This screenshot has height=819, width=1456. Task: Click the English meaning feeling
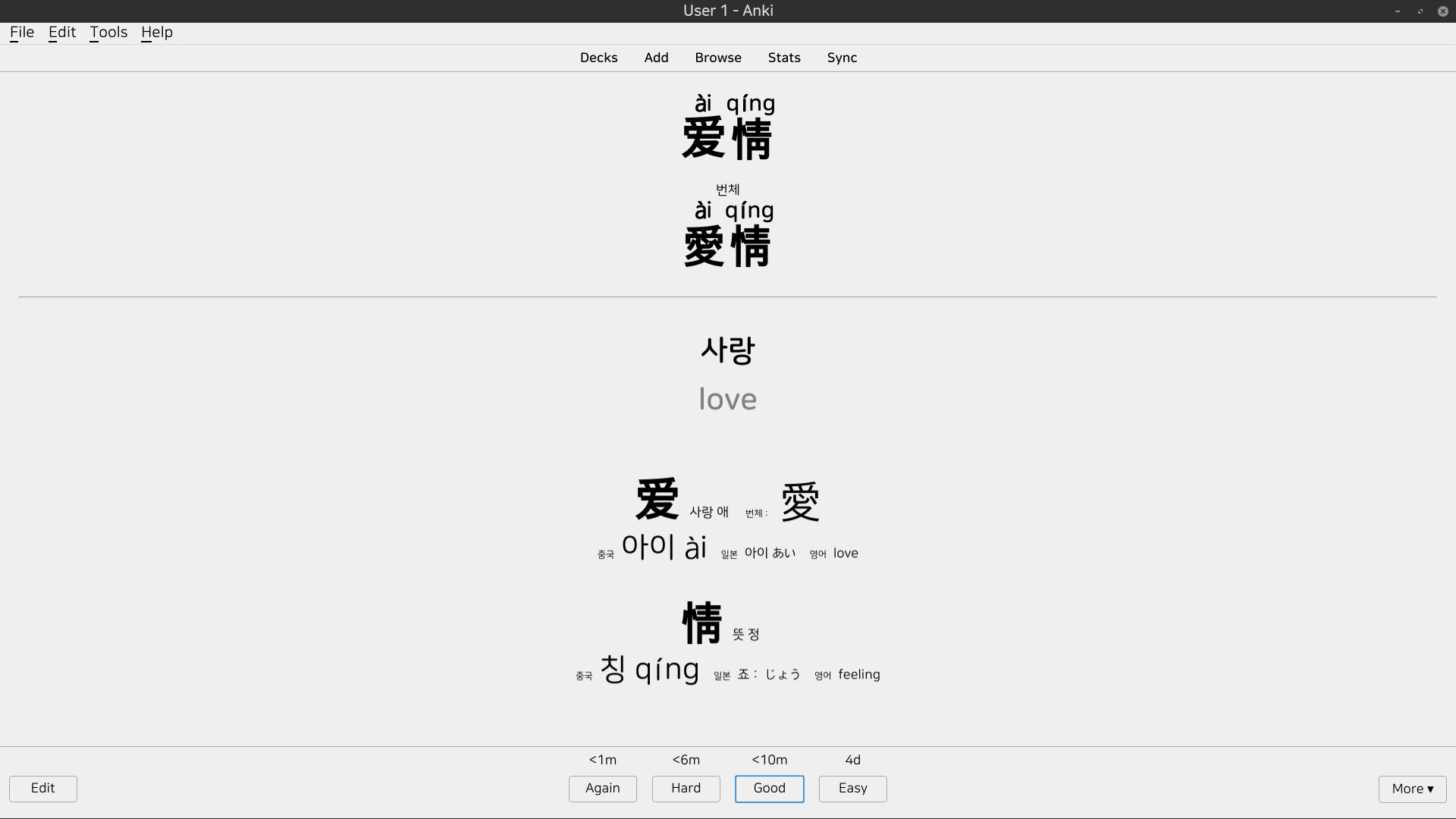[x=859, y=674]
